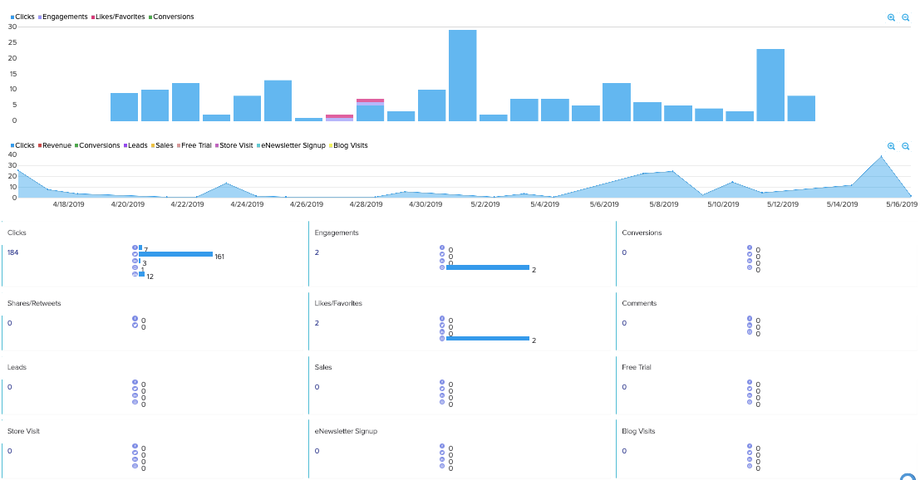Viewport: 920px width, 480px height.
Task: Toggle Likes/Favorites series in bar chart legend
Action: click(118, 17)
